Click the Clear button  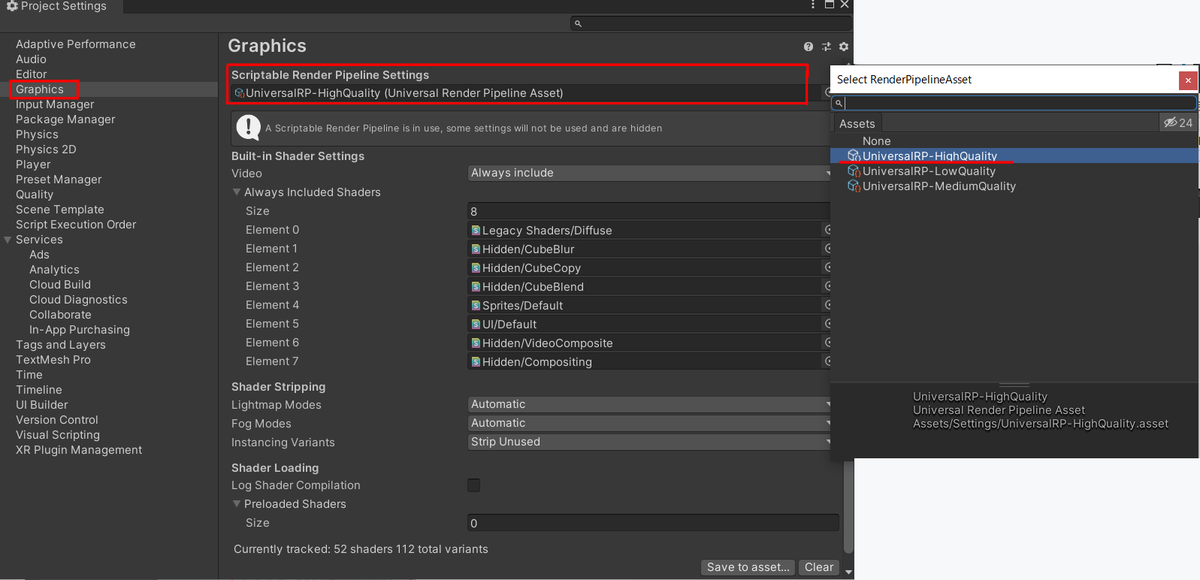coord(819,567)
